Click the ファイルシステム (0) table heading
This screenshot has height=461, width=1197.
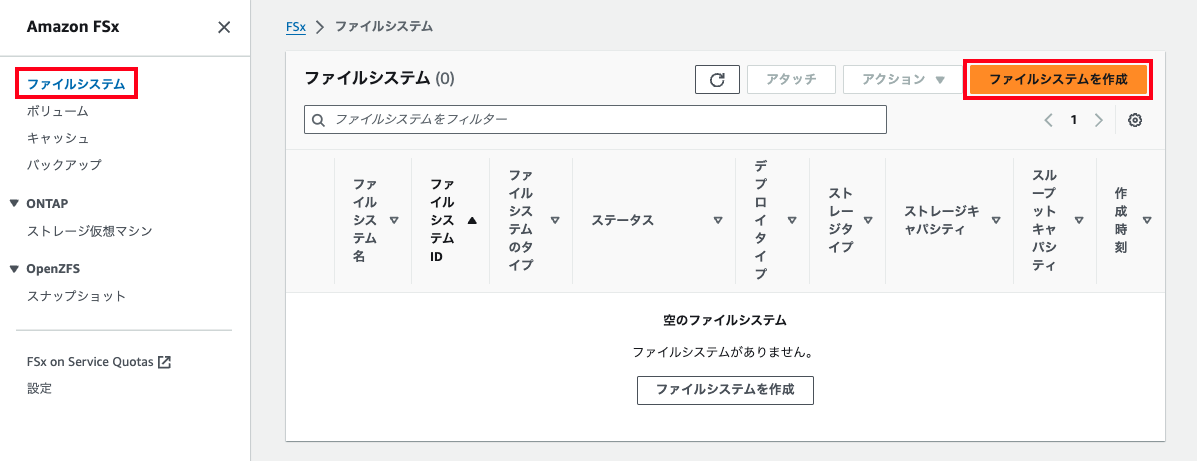tap(379, 78)
